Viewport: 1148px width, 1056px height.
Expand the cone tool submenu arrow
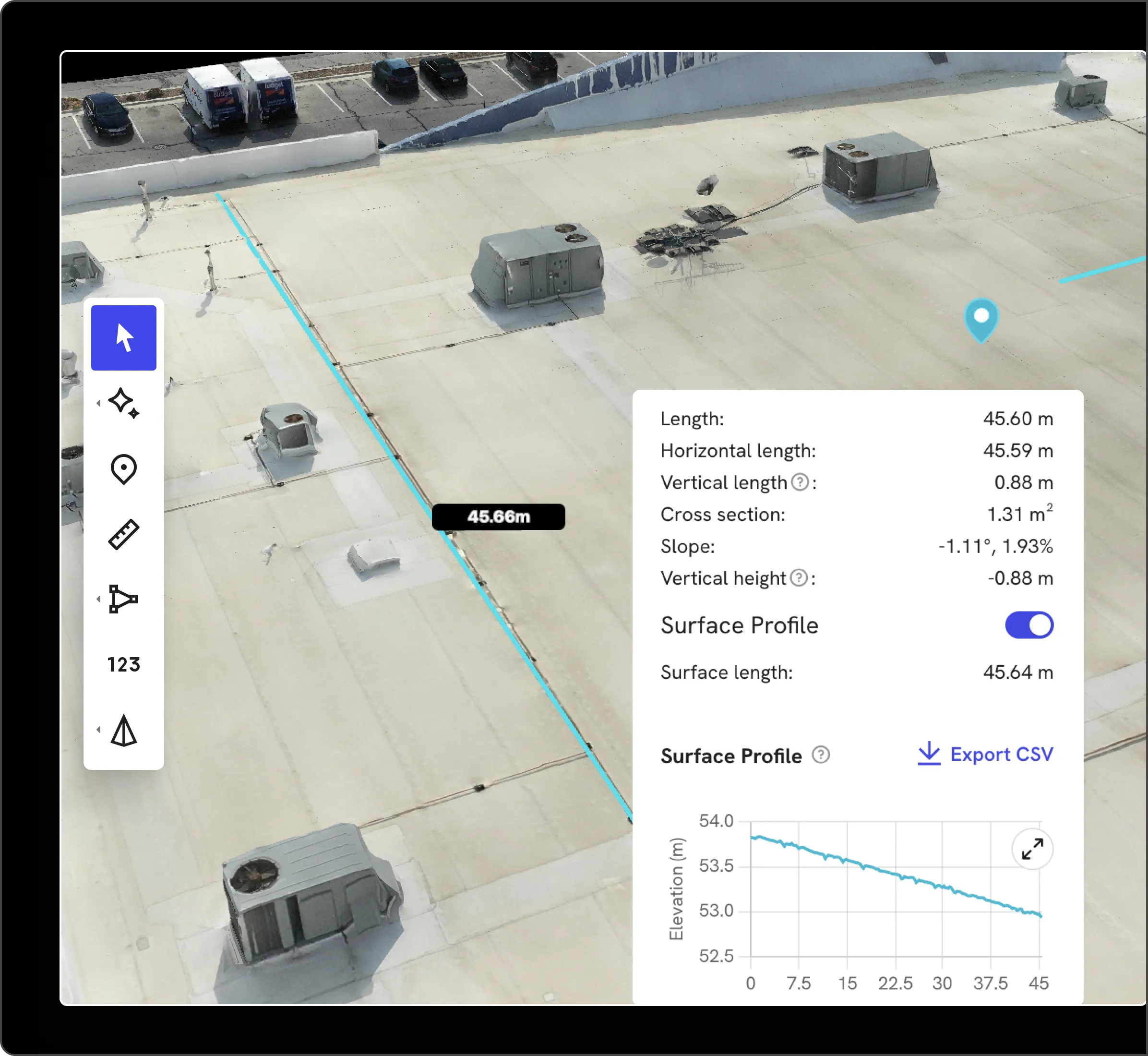[98, 730]
